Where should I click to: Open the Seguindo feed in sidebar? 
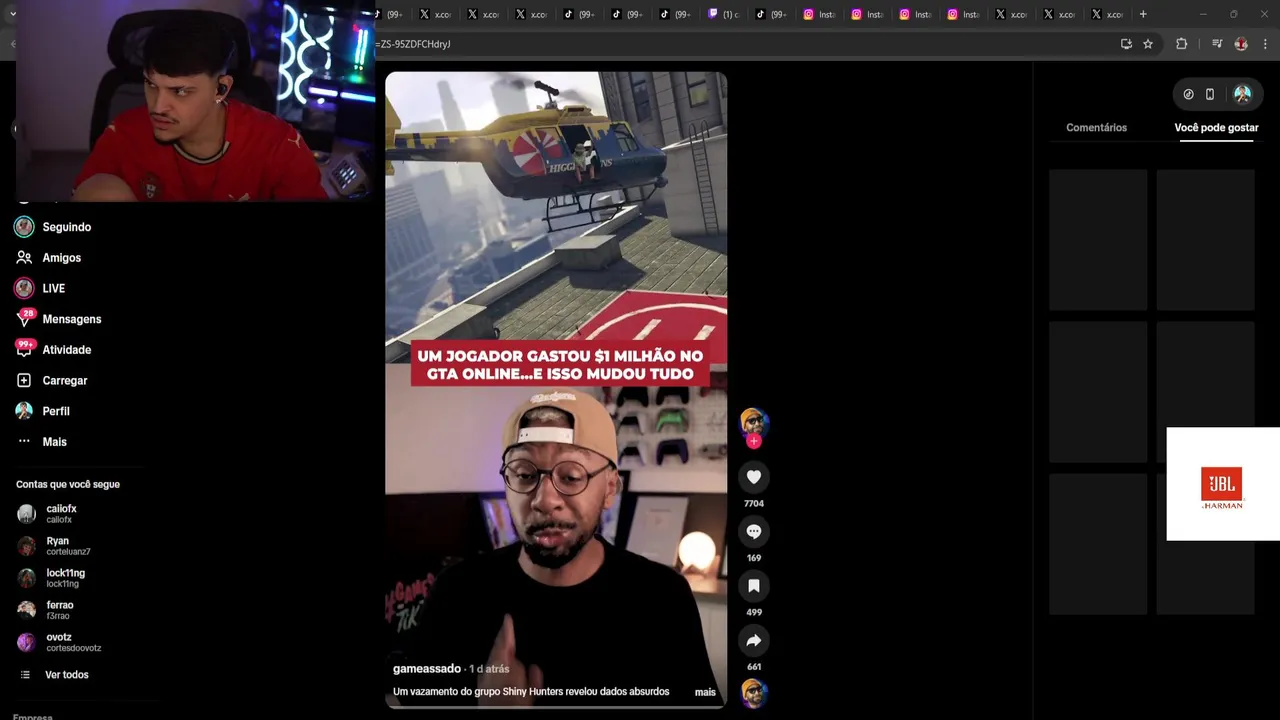[x=53, y=227]
